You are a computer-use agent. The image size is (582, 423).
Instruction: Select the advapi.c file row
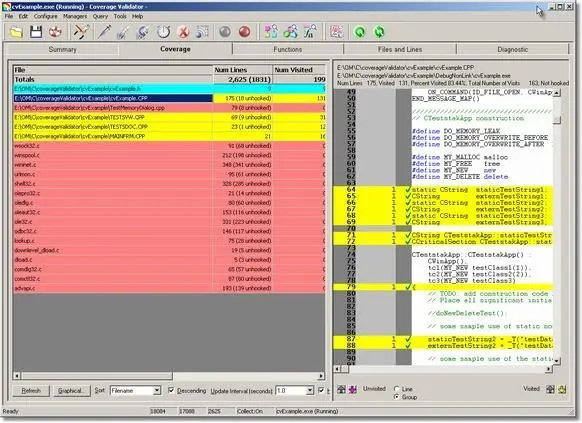(x=169, y=288)
